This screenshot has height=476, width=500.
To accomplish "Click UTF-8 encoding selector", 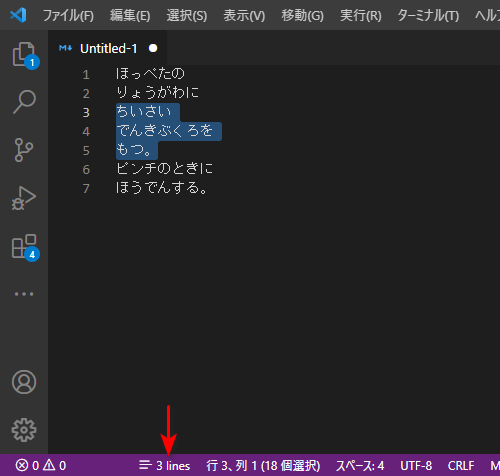I will click(416, 465).
